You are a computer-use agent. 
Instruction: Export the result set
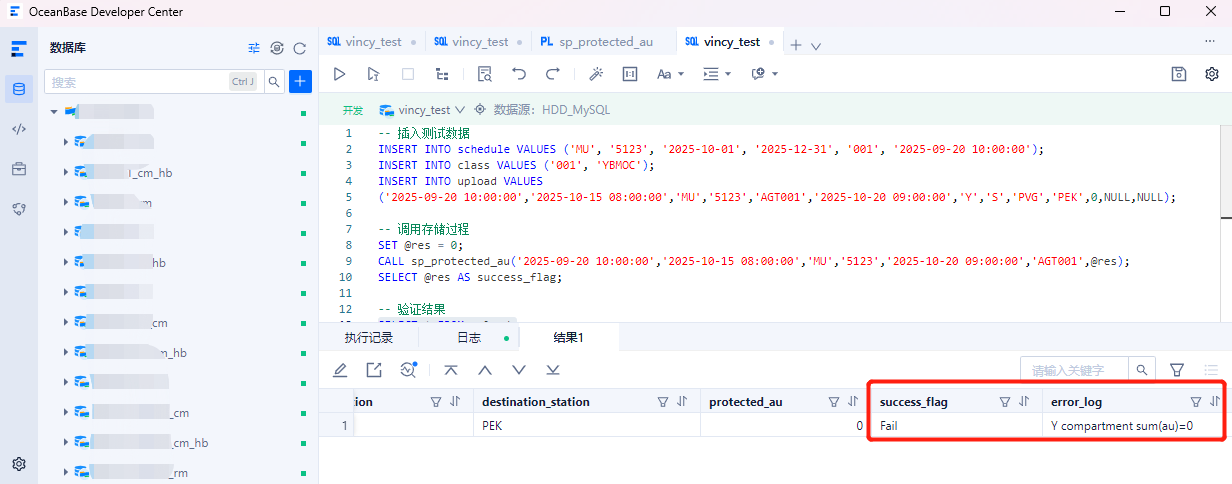pos(374,370)
